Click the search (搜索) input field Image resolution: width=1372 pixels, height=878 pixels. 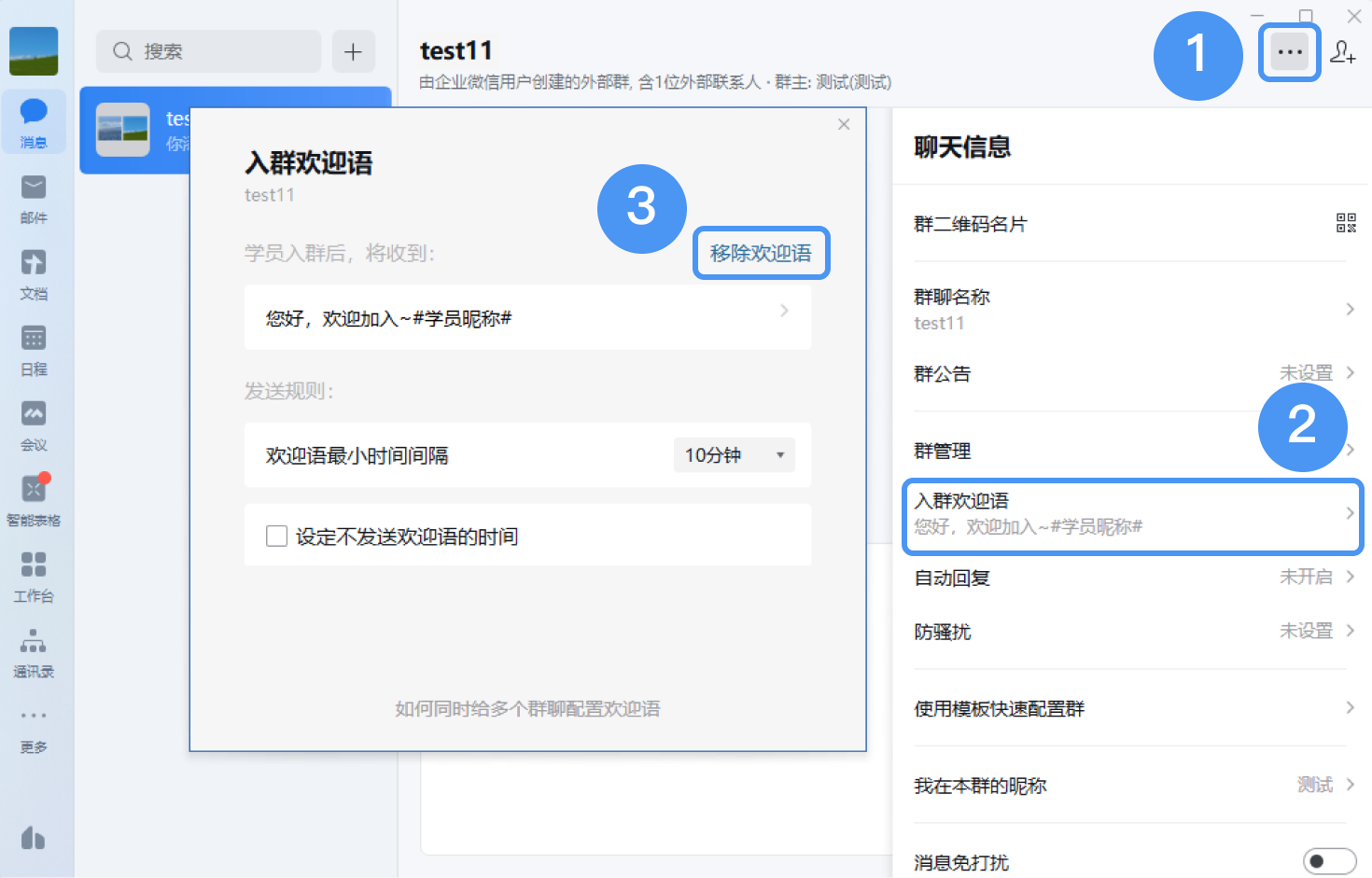(x=208, y=51)
